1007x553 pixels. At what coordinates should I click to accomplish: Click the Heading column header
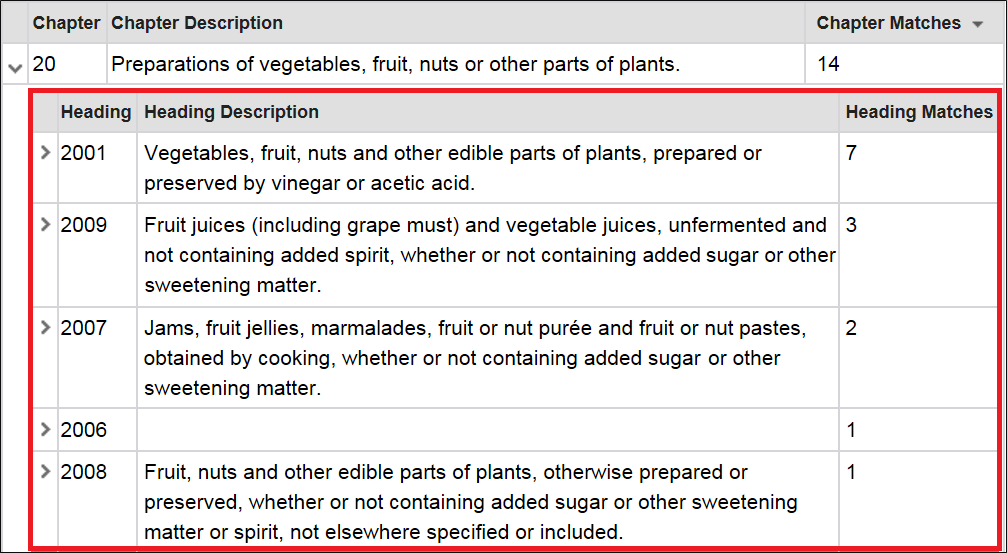[x=96, y=112]
